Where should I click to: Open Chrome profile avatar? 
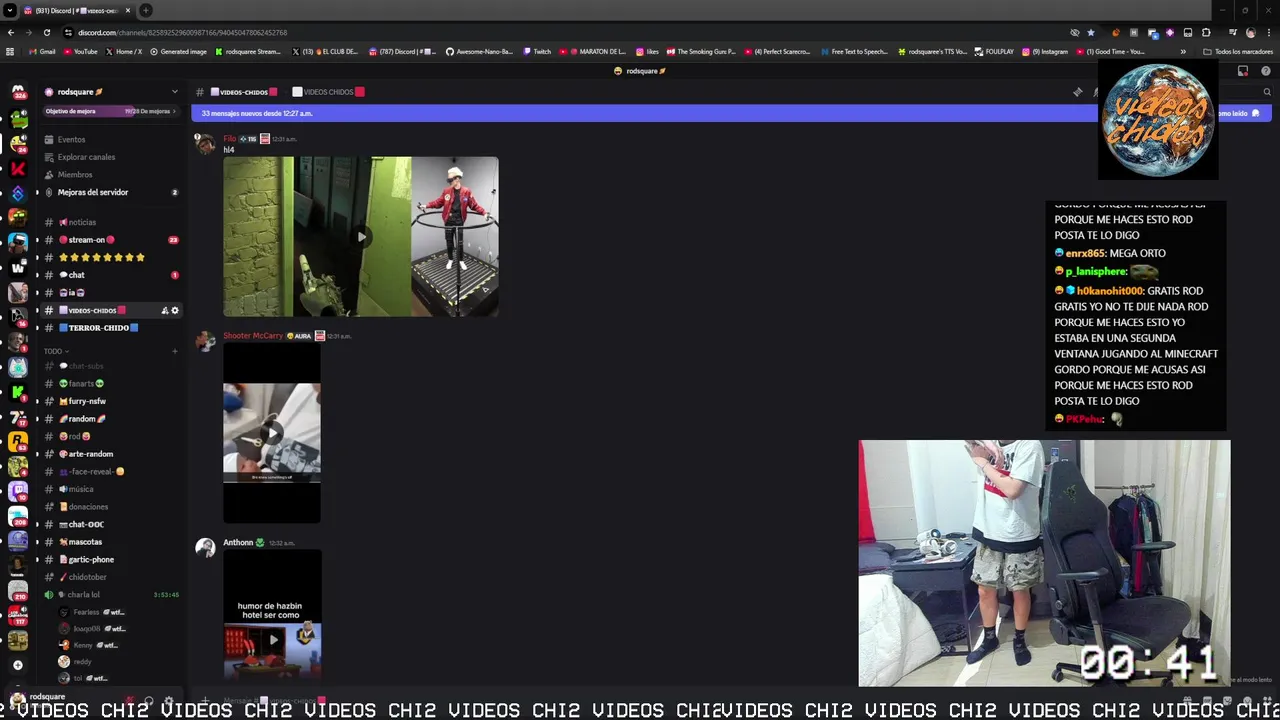[x=1250, y=32]
